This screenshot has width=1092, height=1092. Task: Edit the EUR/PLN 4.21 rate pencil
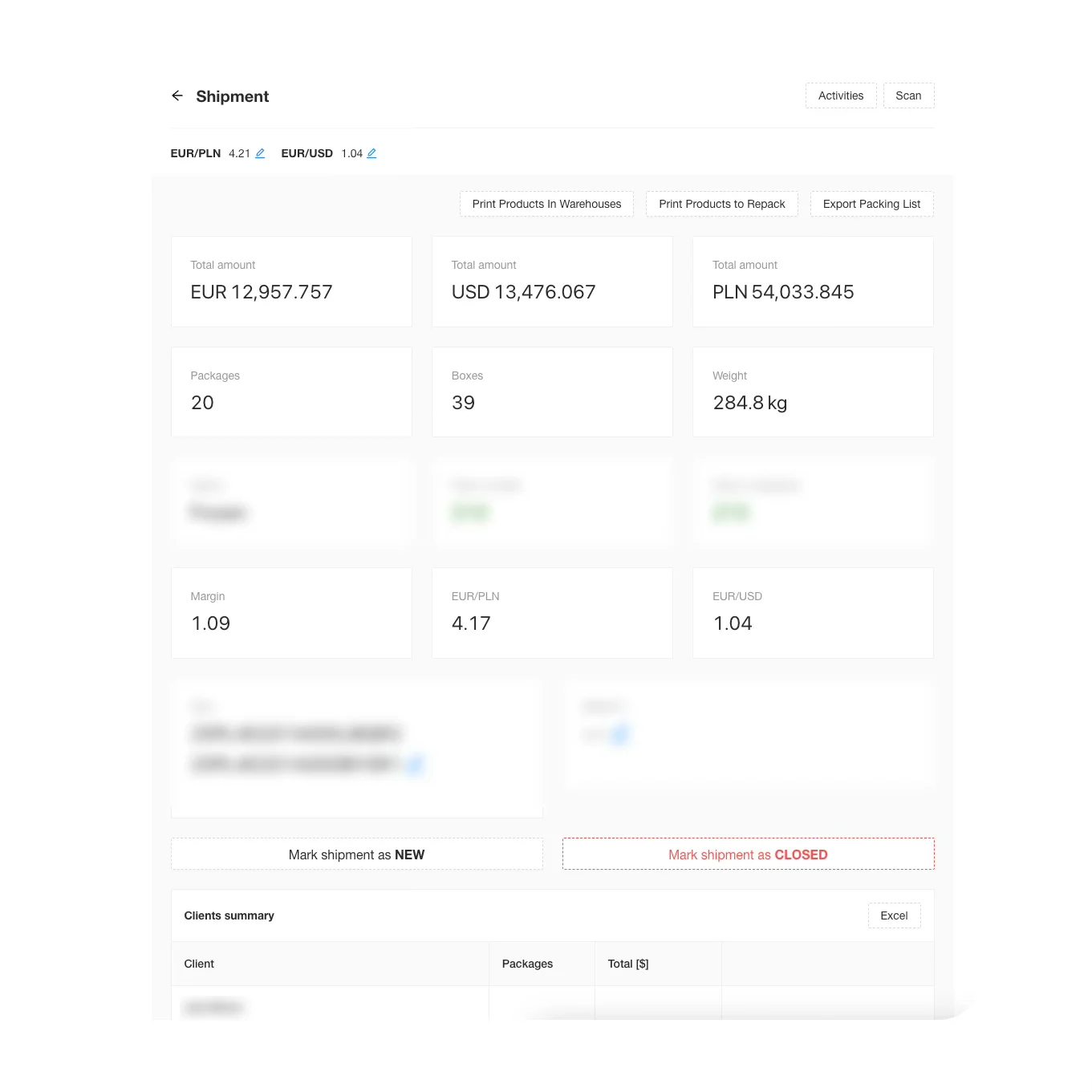[260, 153]
